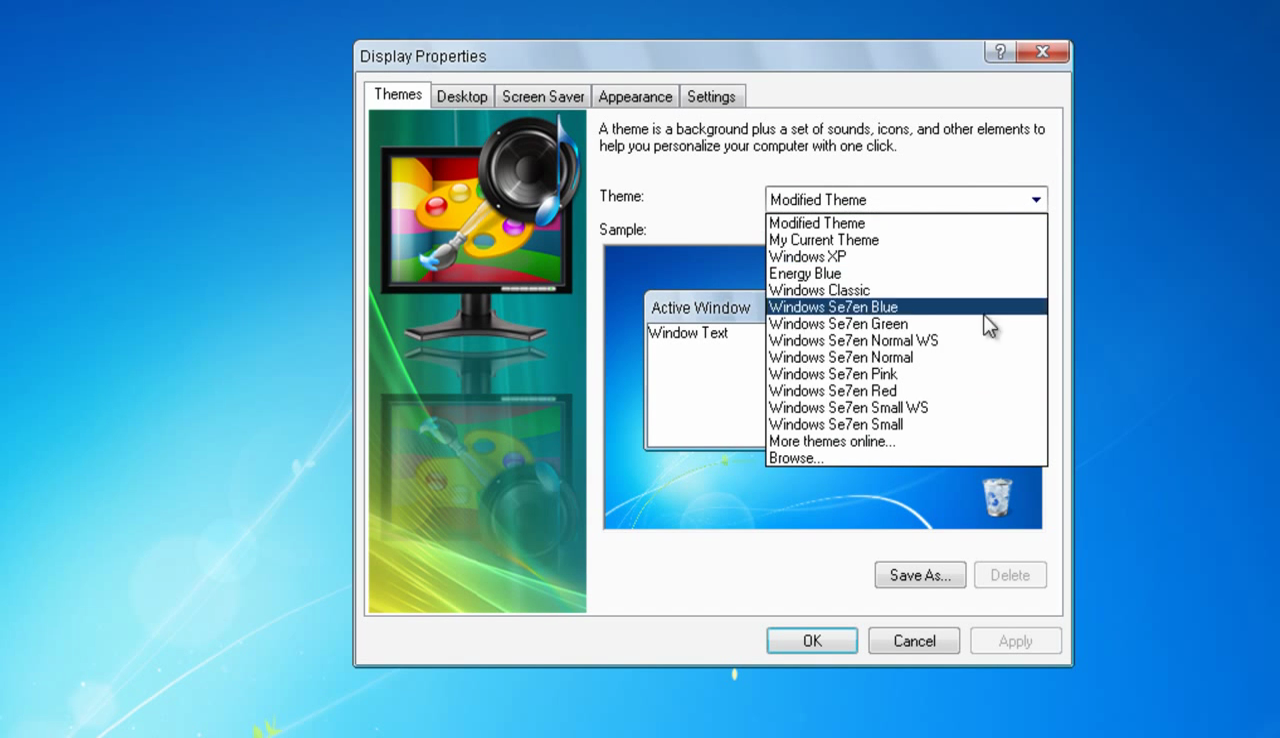
Task: Click the Apply button
Action: 1015,641
